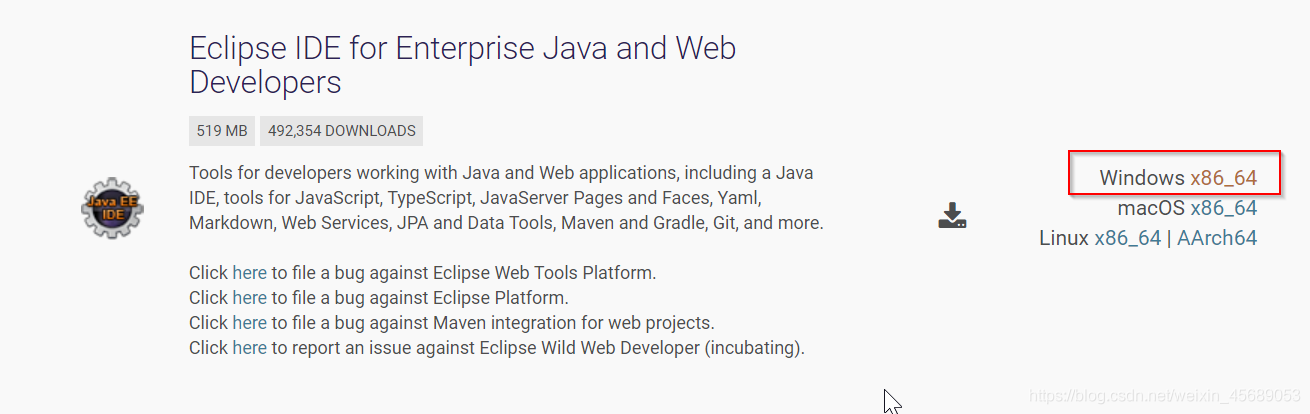Download the macOS x86_64 package
This screenshot has height=414, width=1310.
(1223, 208)
